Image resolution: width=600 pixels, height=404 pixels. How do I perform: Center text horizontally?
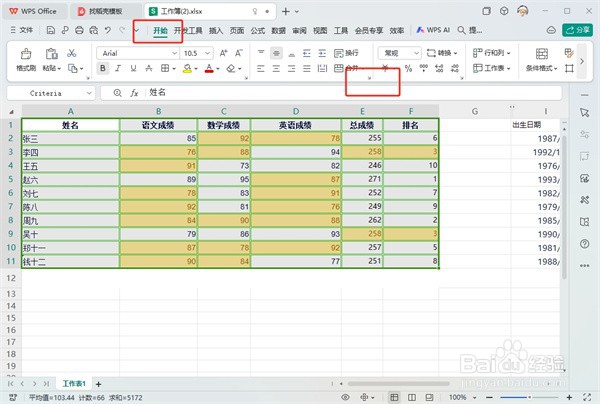276,68
